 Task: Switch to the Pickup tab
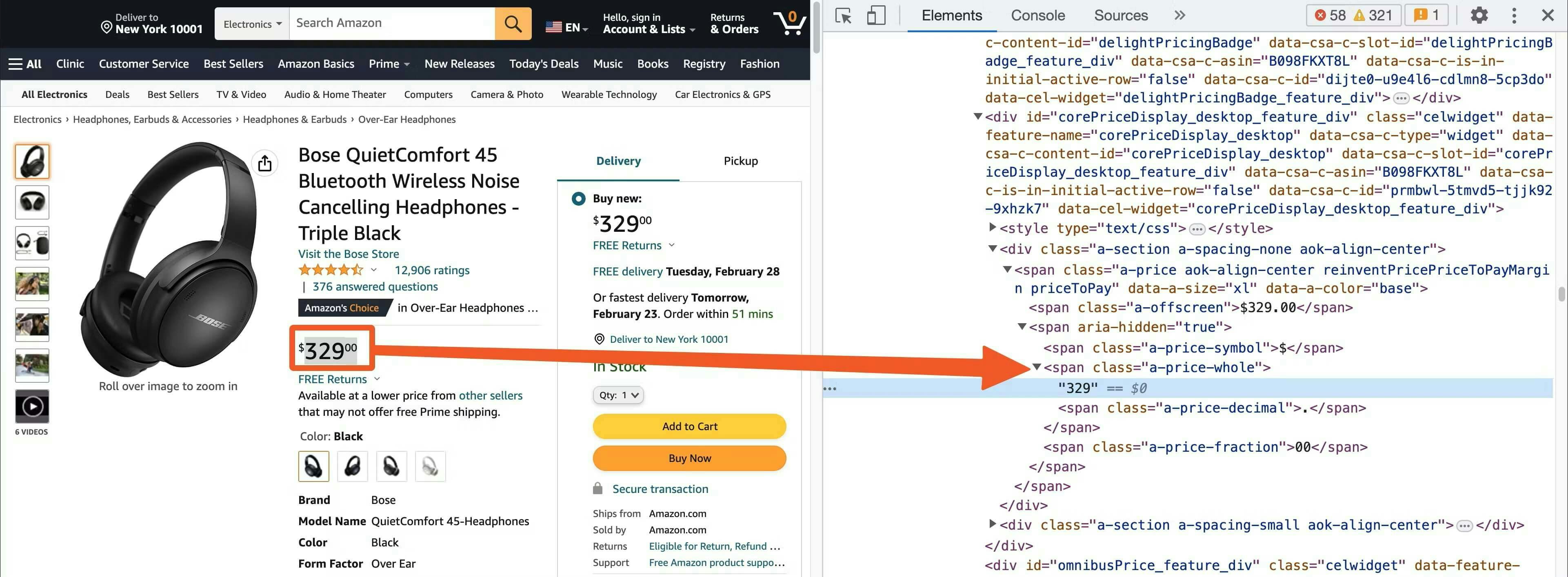[740, 161]
